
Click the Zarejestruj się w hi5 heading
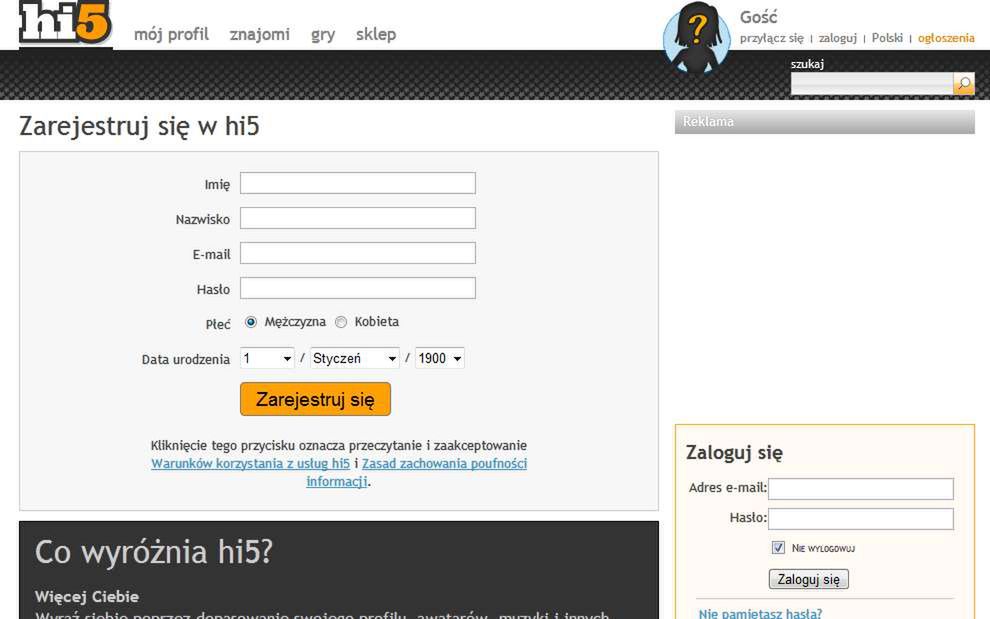[139, 126]
